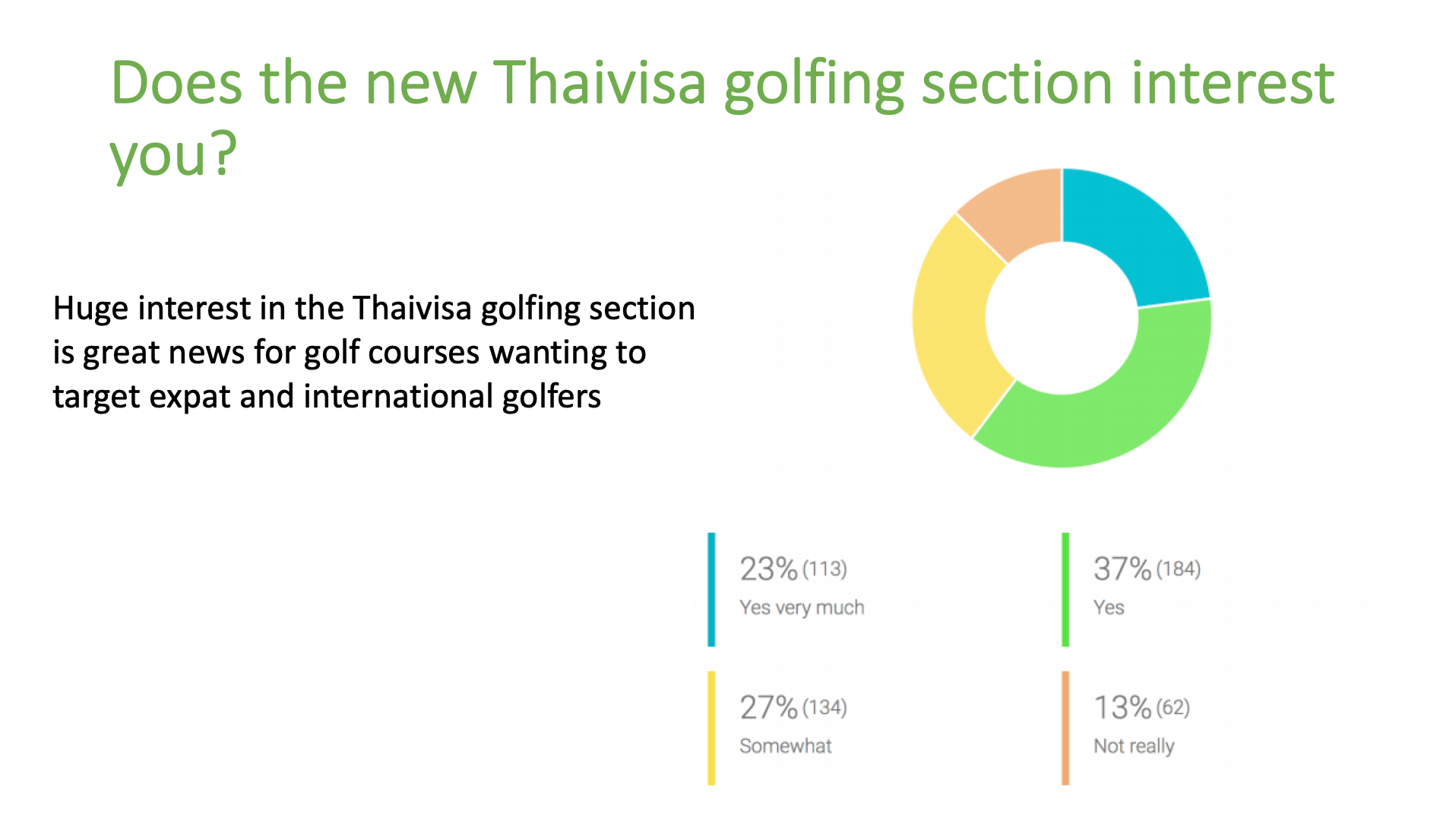Click the 'Huge interest' body paragraph
The width and height of the screenshot is (1456, 818).
pyautogui.click(x=374, y=352)
